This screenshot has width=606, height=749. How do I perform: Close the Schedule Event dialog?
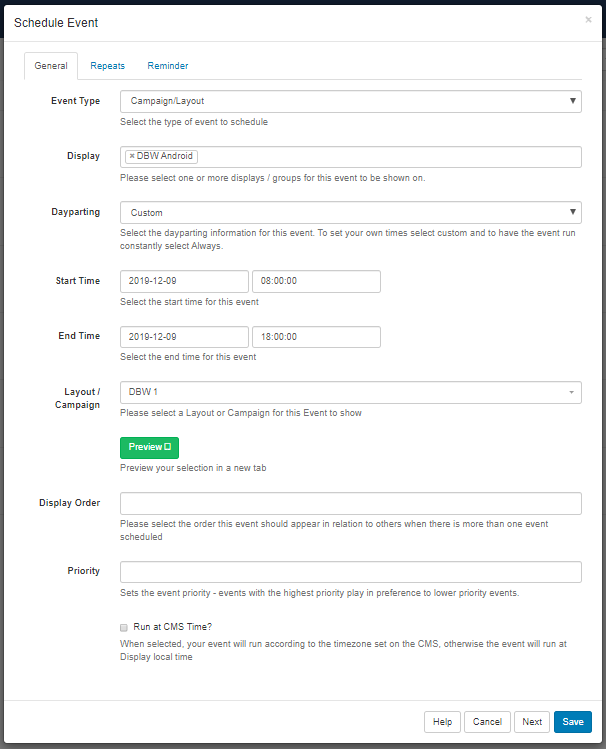[x=588, y=20]
